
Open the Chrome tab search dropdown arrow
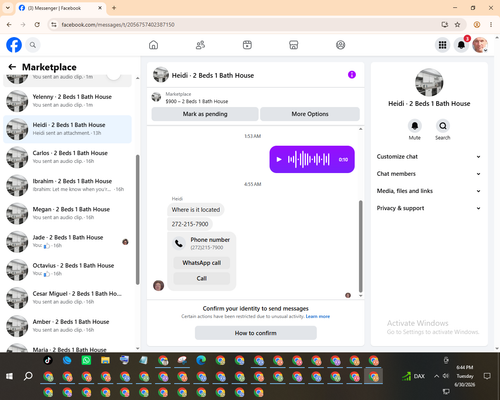point(8,8)
